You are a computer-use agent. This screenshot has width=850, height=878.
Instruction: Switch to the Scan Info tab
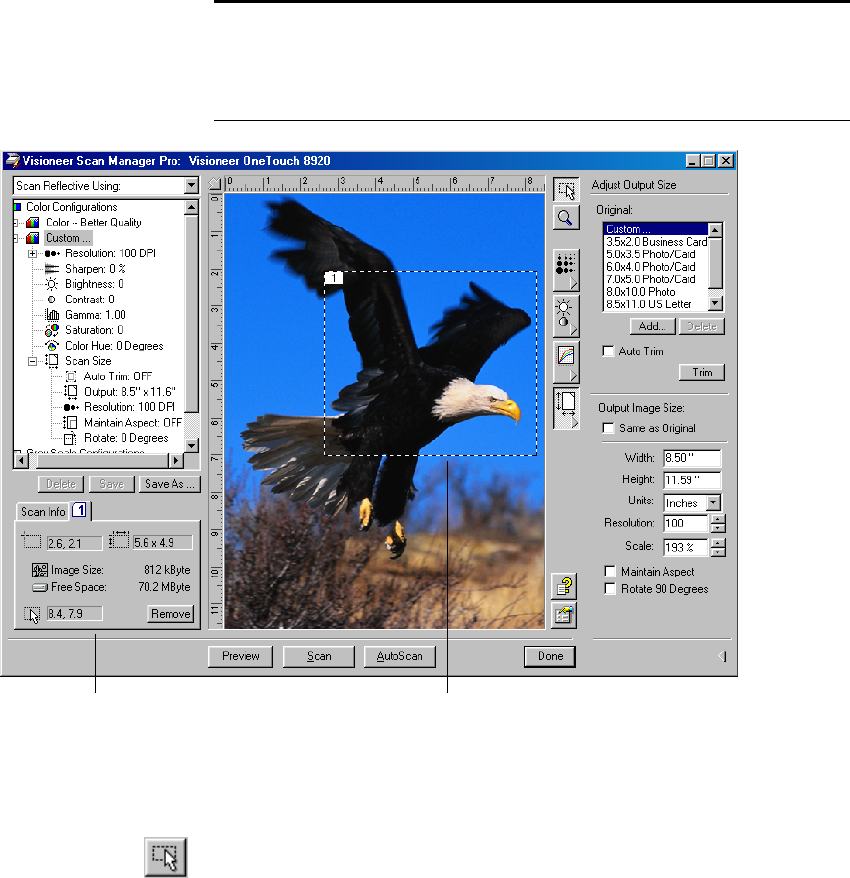43,511
